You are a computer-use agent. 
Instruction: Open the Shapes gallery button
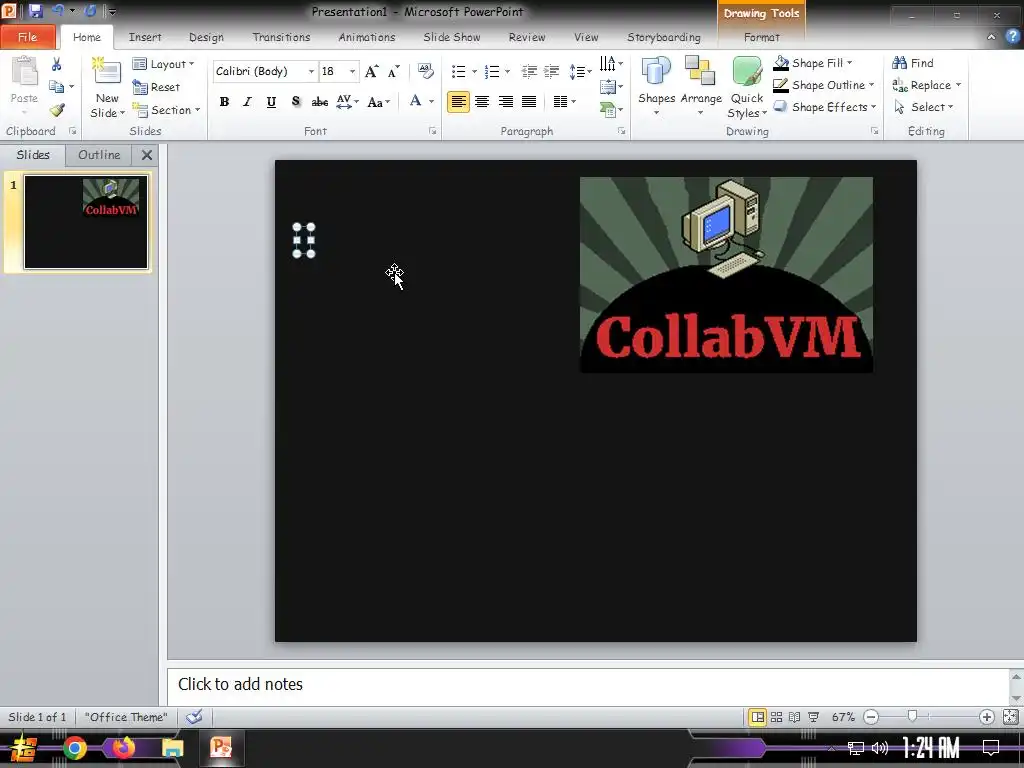pyautogui.click(x=656, y=86)
